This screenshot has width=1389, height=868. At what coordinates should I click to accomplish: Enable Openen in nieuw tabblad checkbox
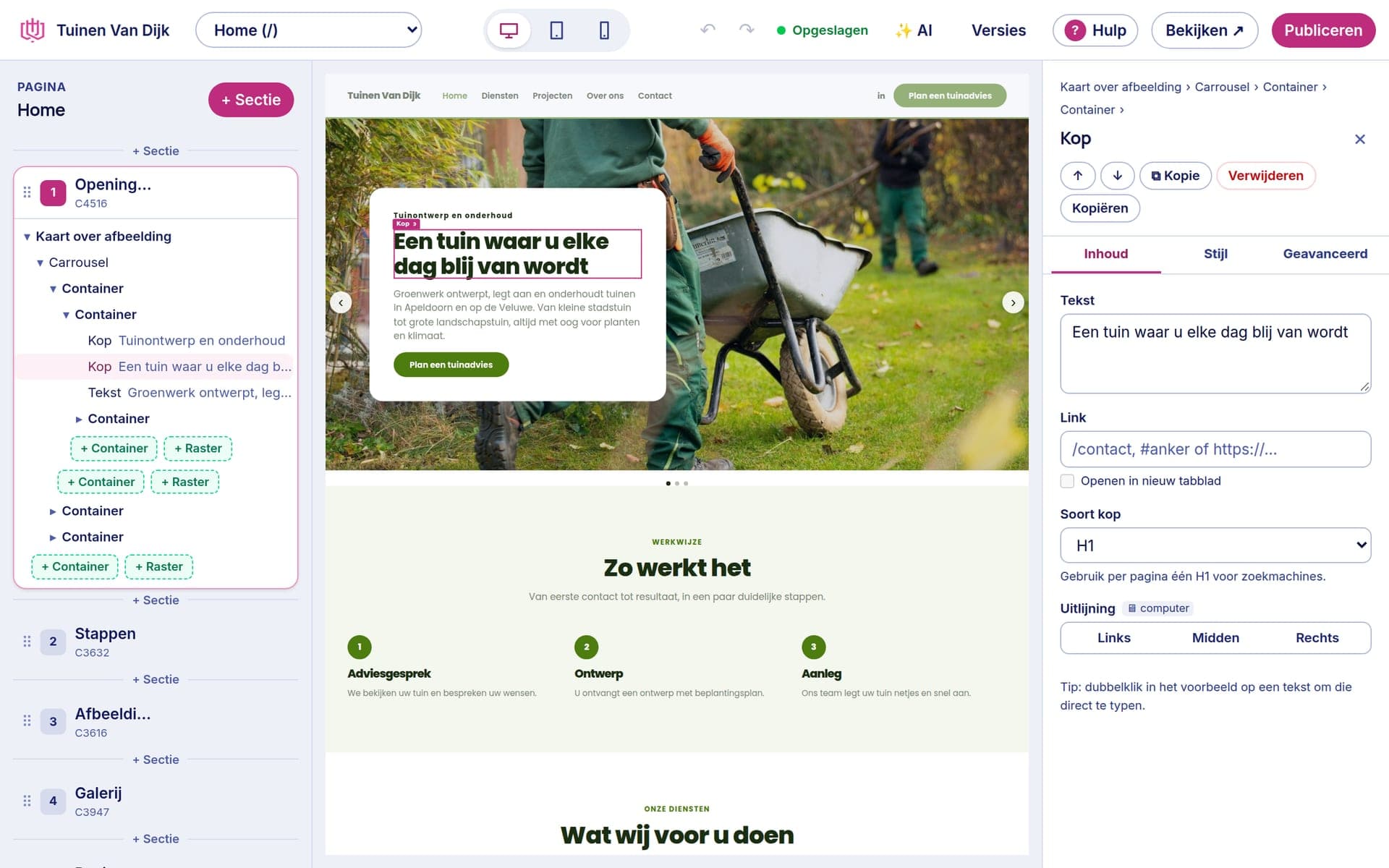click(x=1067, y=481)
